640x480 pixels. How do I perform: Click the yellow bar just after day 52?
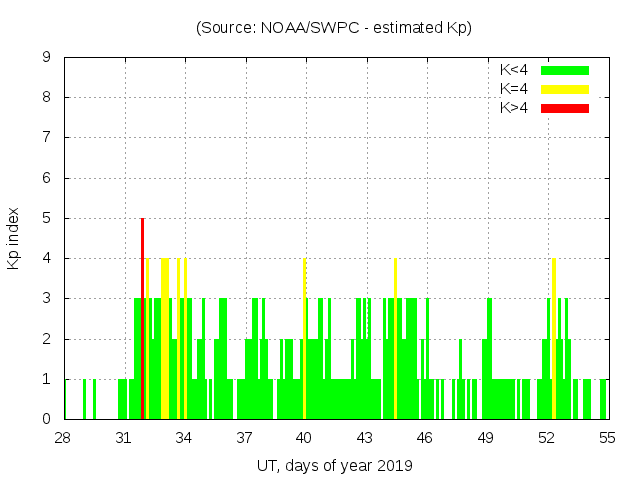553,338
